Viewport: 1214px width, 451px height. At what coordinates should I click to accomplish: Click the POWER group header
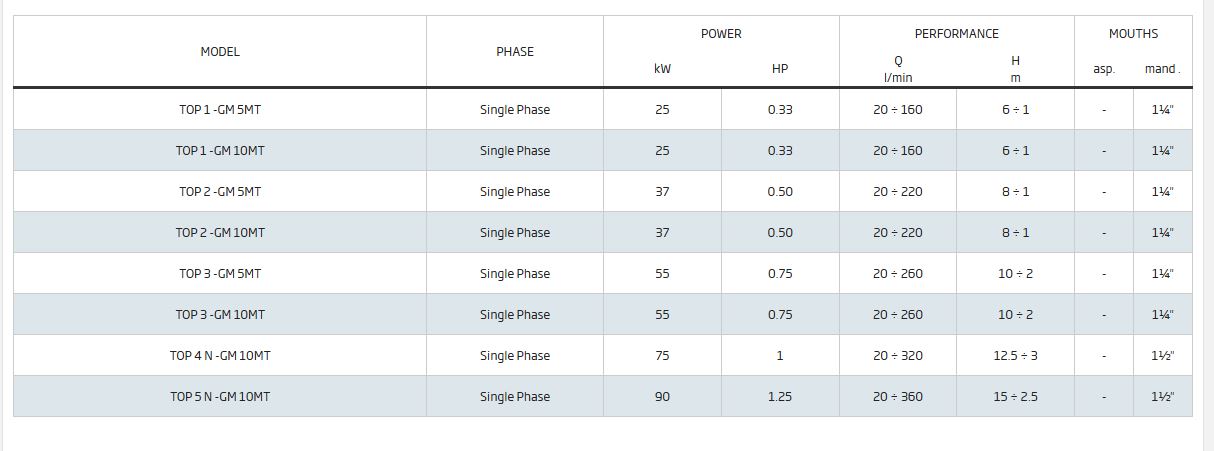point(721,34)
